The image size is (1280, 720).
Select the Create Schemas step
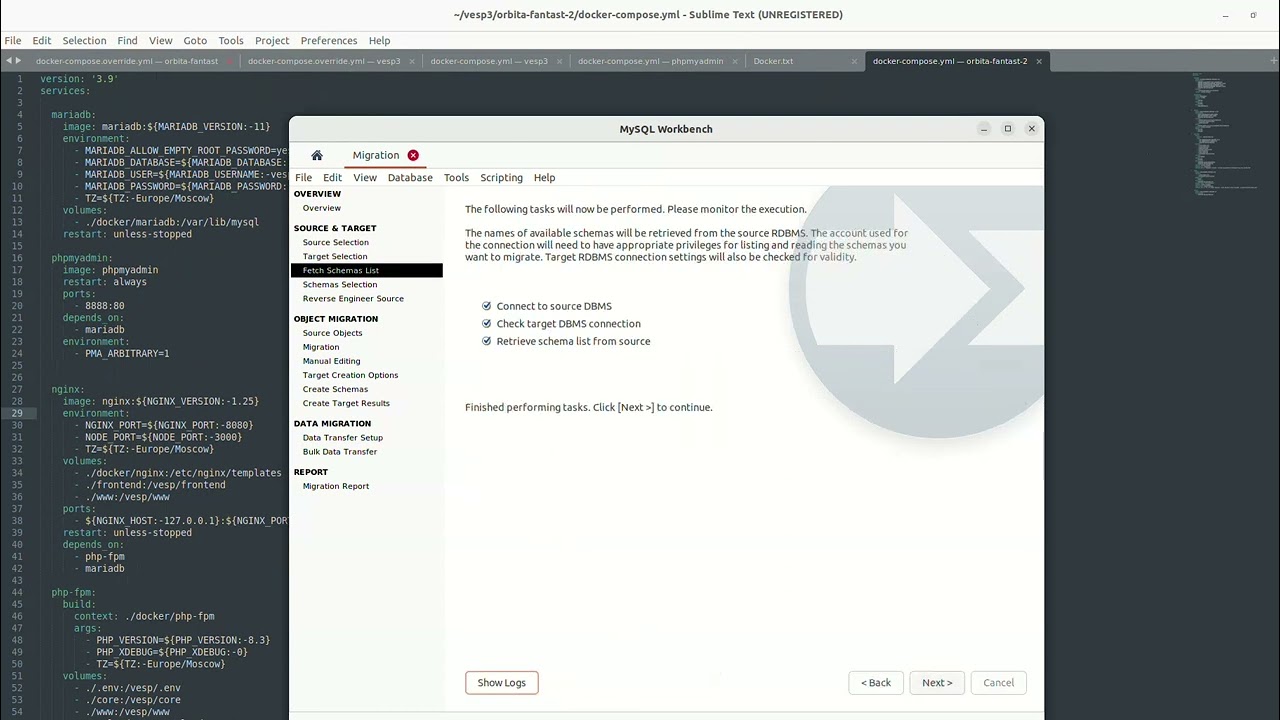pyautogui.click(x=335, y=389)
